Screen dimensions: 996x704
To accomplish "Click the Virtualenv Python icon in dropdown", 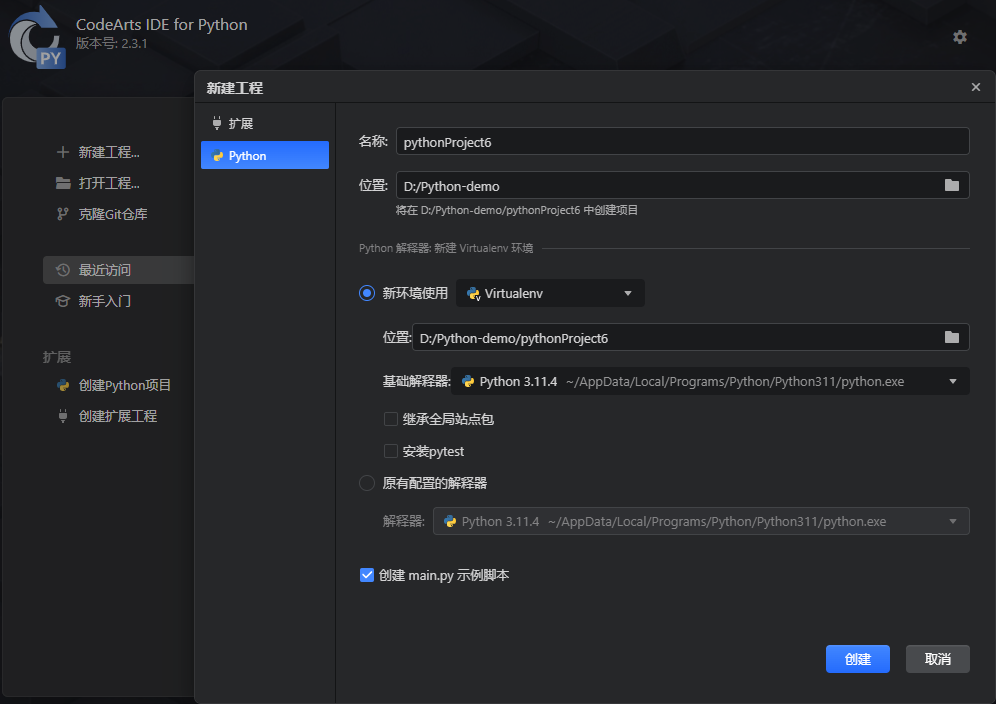I will pyautogui.click(x=473, y=294).
